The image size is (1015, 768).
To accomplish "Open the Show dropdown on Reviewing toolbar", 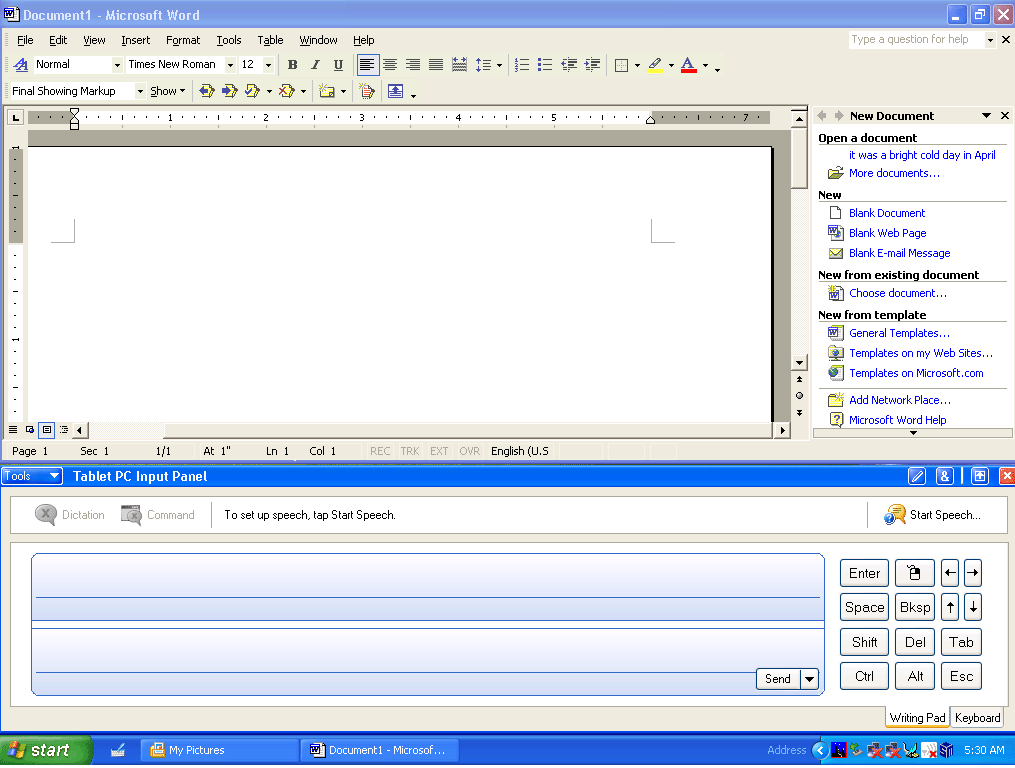I will (x=168, y=91).
